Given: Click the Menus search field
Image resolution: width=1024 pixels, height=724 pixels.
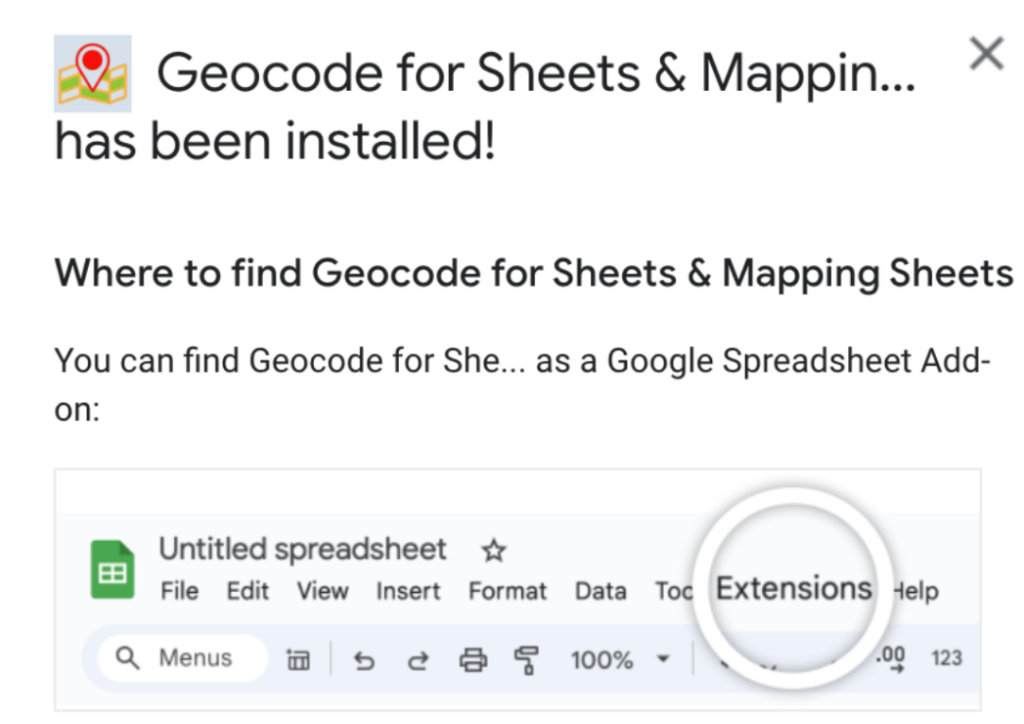Looking at the screenshot, I should 182,658.
